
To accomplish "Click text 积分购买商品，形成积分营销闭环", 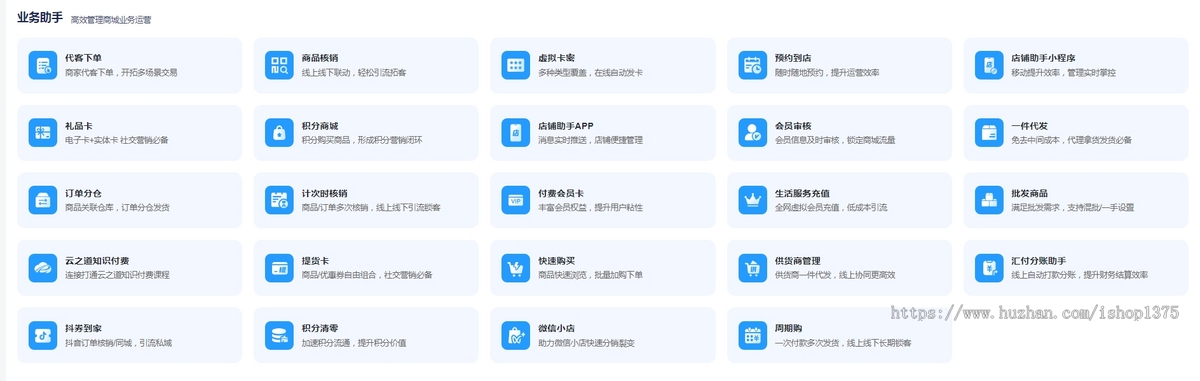I will 362,140.
